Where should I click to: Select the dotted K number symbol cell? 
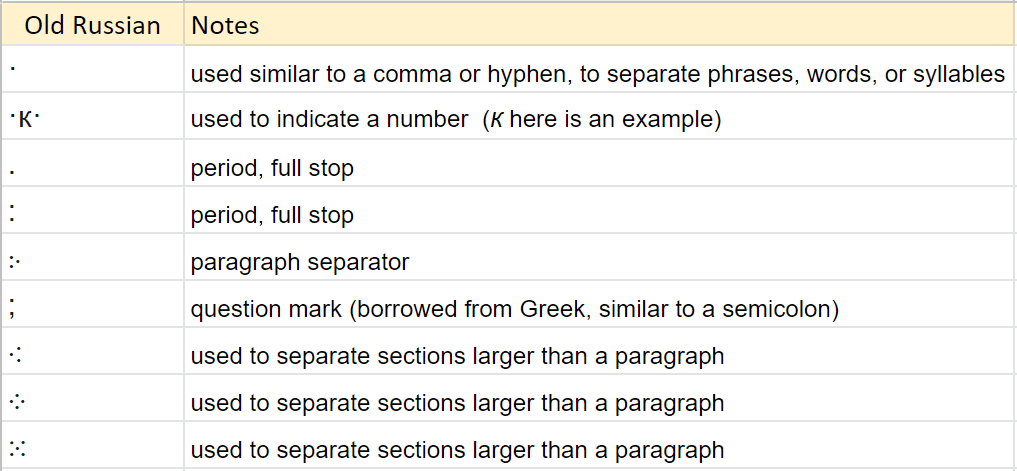[x=92, y=115]
